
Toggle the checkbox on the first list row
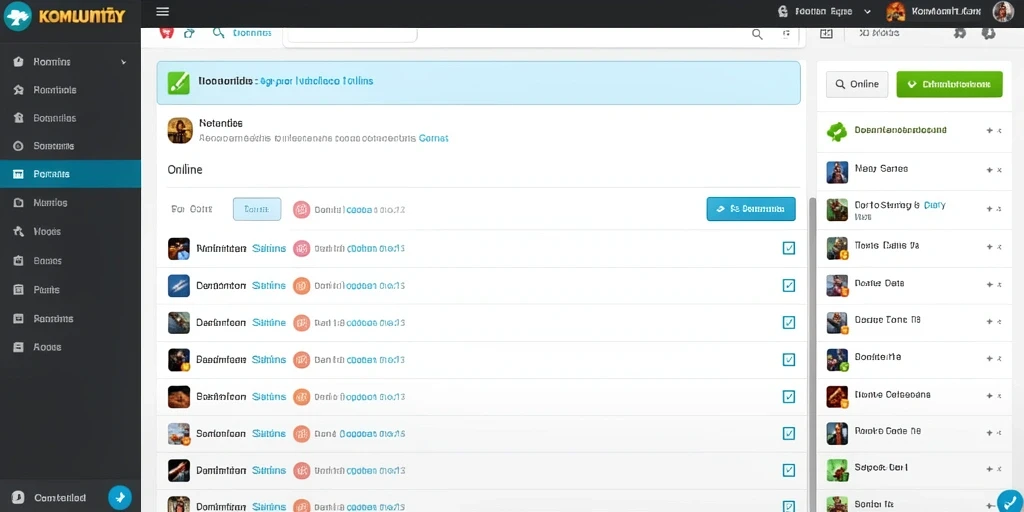[x=789, y=248]
